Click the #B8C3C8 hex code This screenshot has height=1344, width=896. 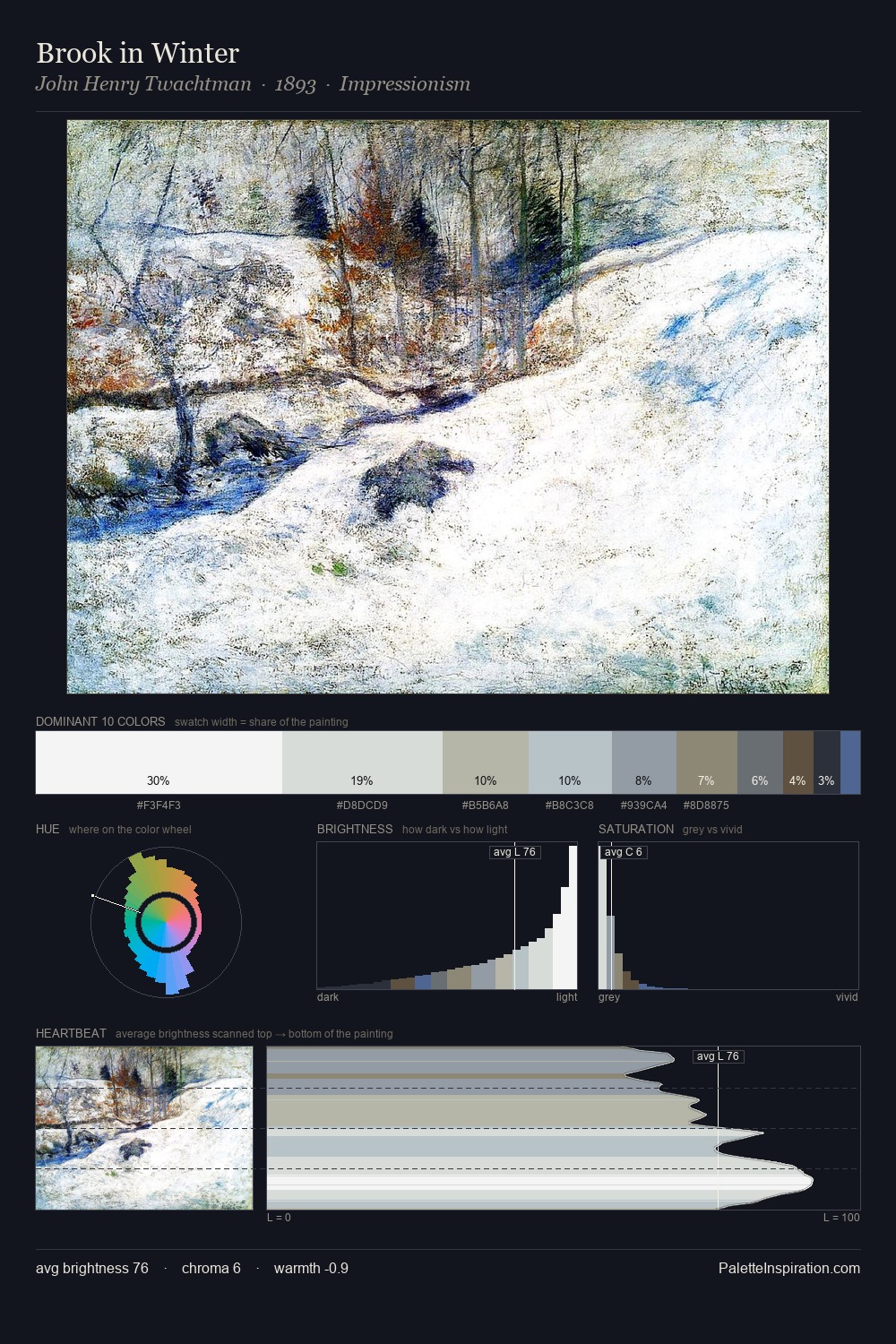[x=570, y=806]
